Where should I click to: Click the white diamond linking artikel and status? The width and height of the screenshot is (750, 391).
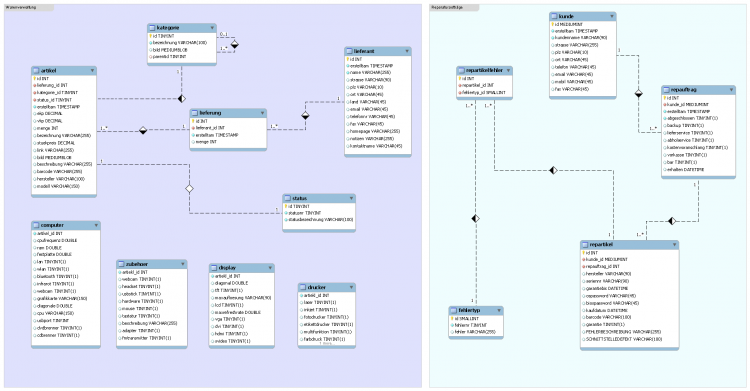189,189
